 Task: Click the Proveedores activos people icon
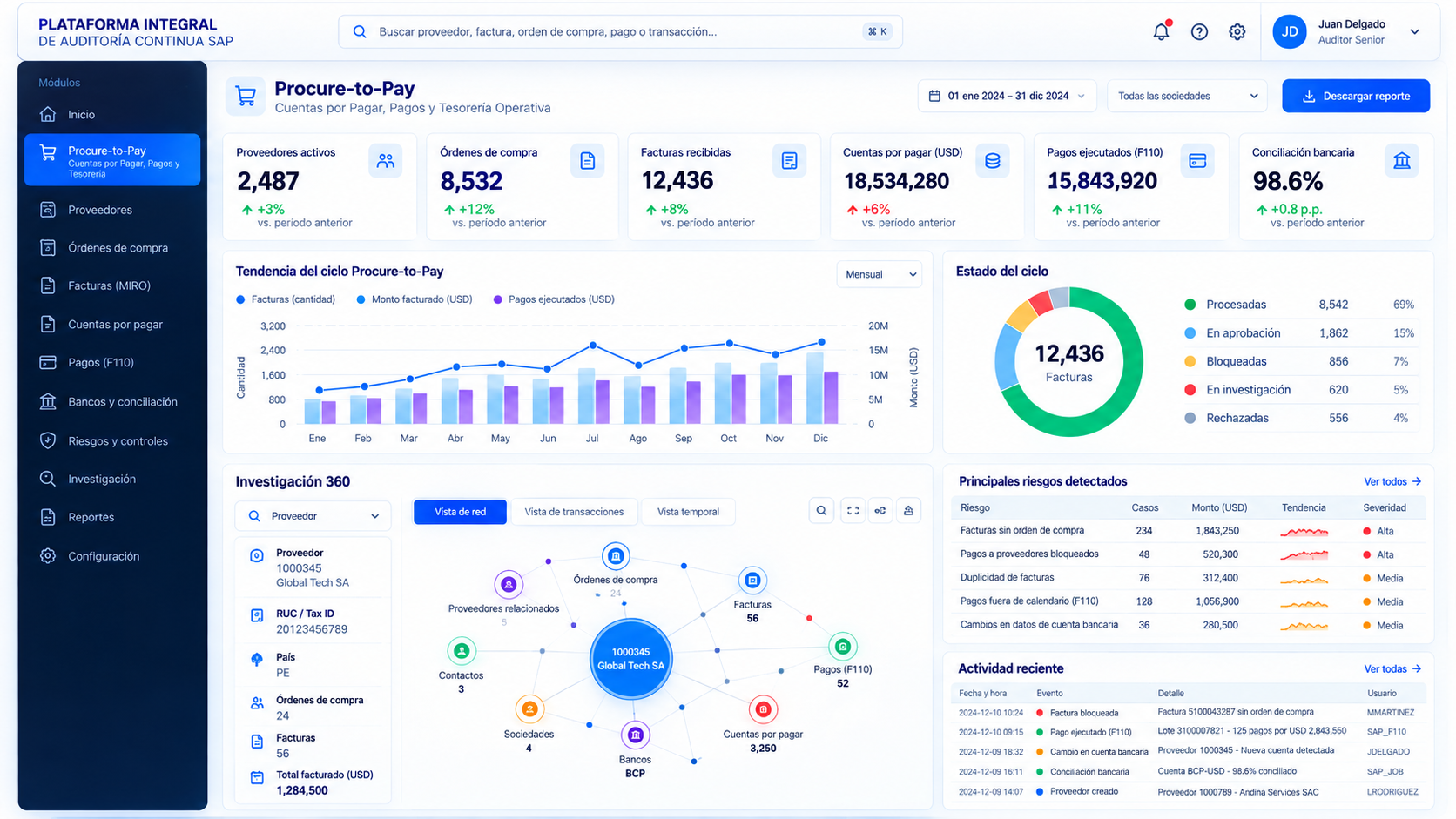click(385, 161)
